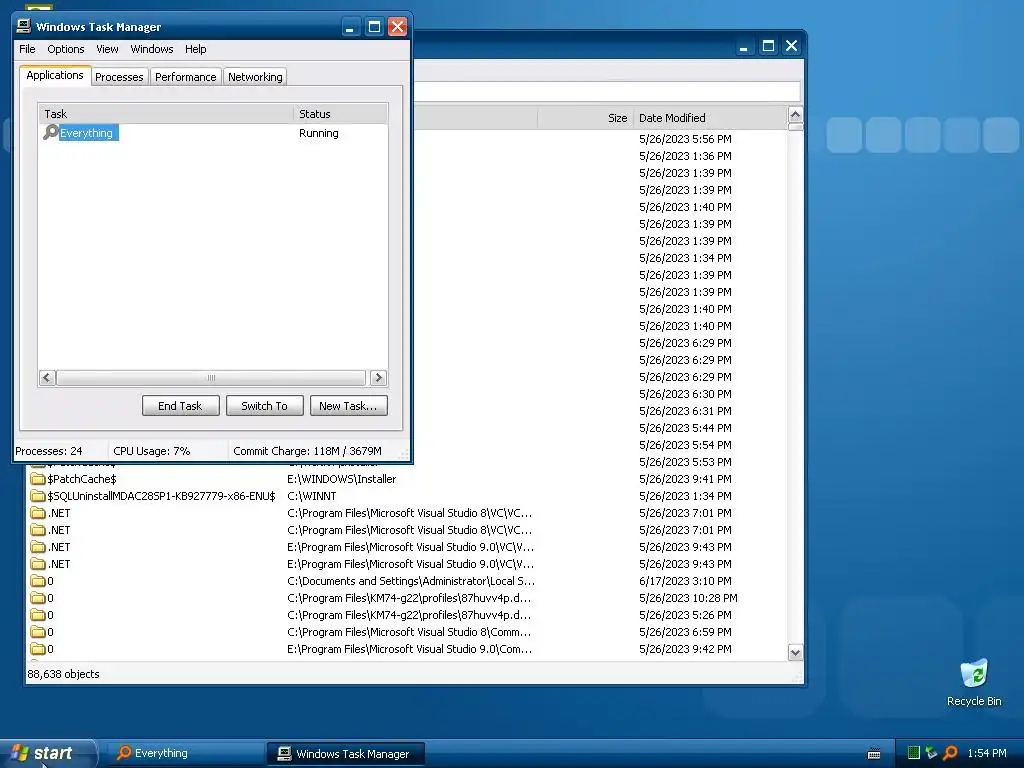This screenshot has width=1024, height=768.
Task: Click the Everything search tray icon
Action: [x=950, y=753]
